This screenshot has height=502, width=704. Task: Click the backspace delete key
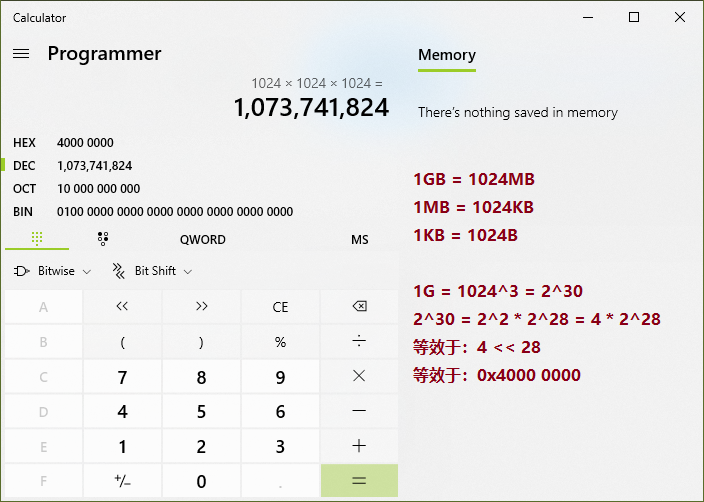pyautogui.click(x=359, y=307)
